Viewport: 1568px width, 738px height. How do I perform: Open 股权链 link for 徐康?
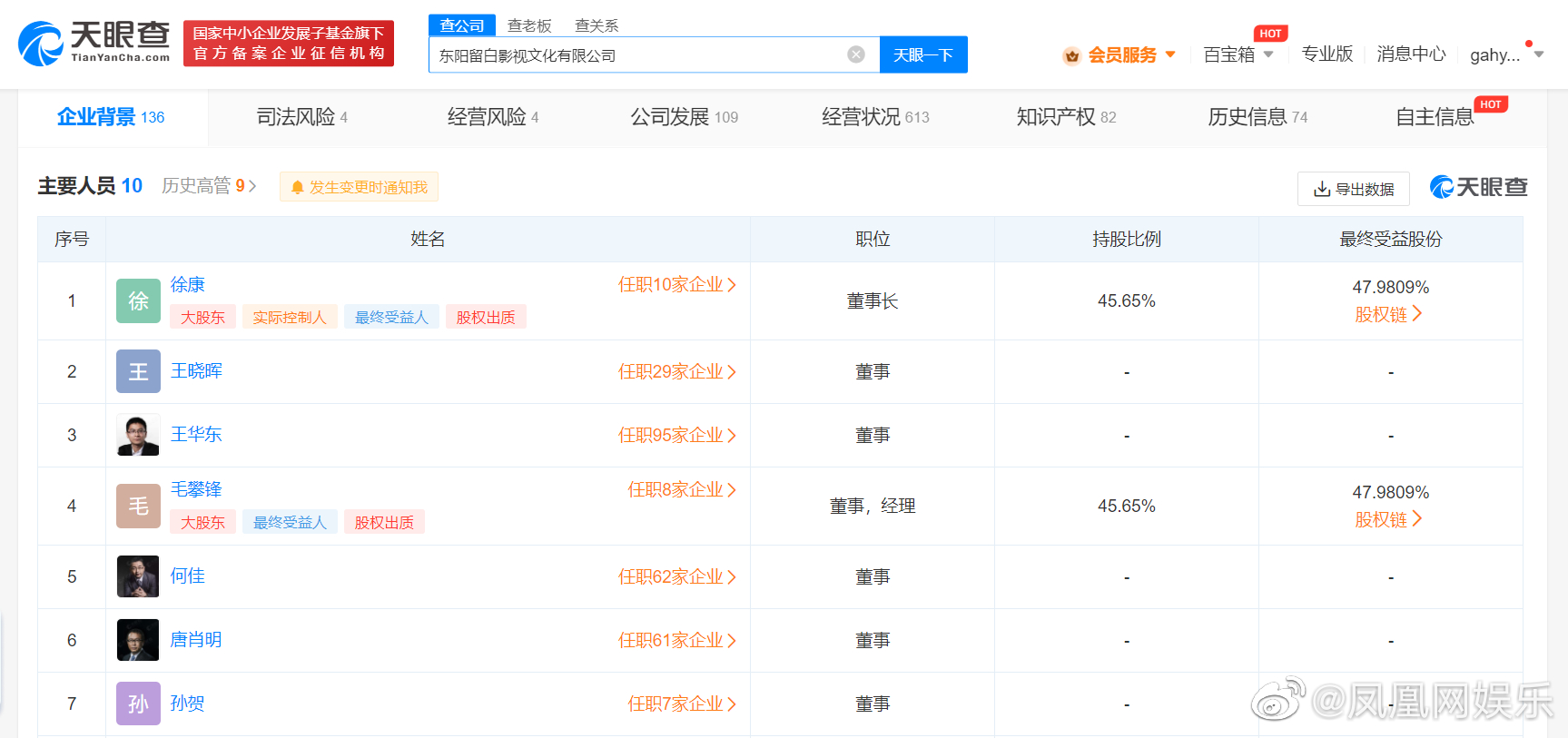click(1388, 314)
